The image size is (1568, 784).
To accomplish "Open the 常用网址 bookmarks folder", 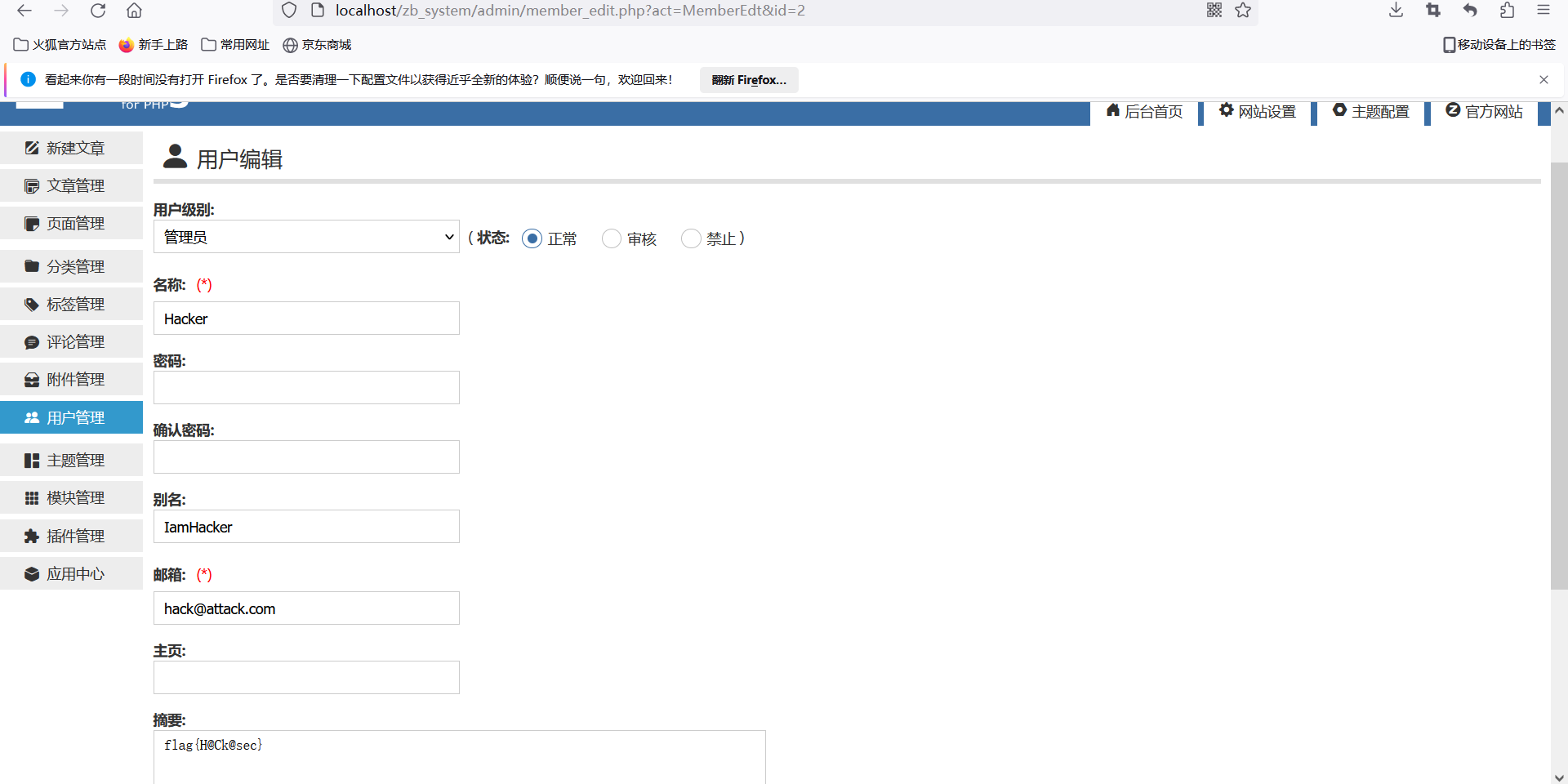I will tap(235, 45).
